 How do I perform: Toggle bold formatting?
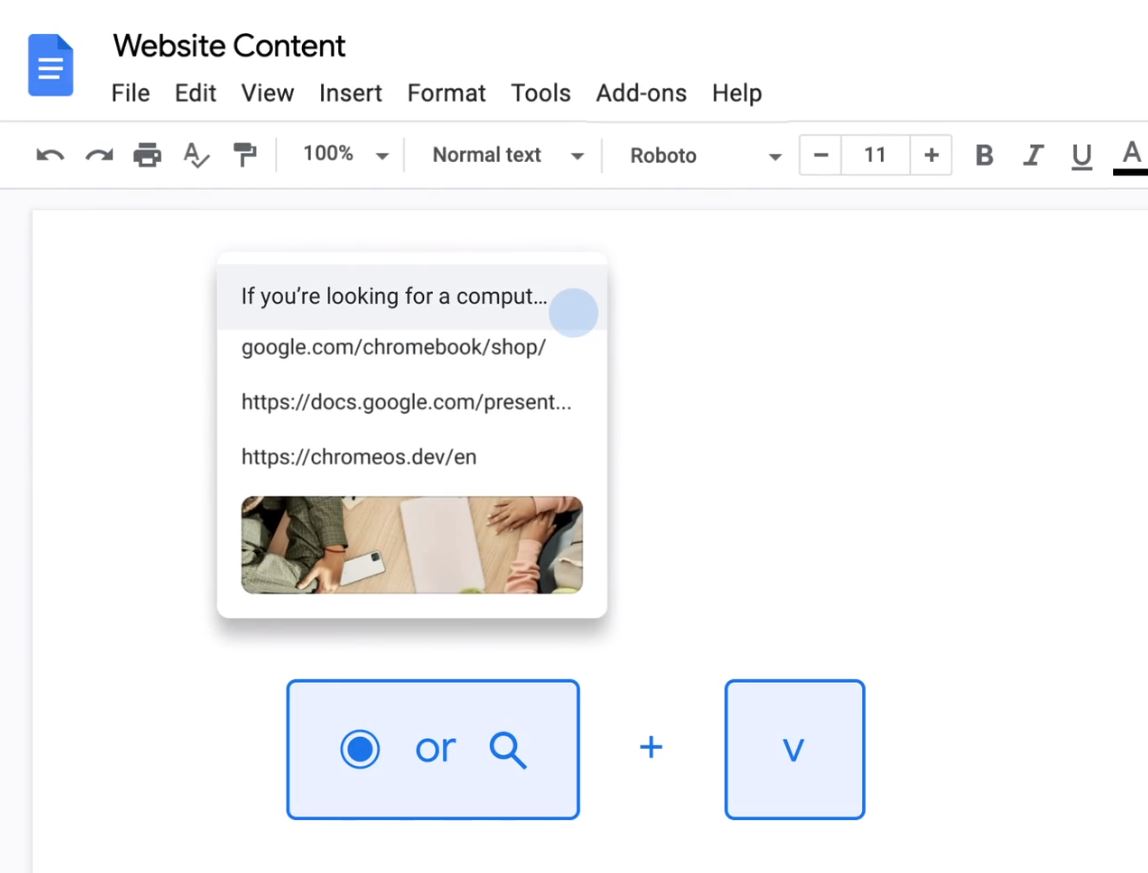[x=984, y=155]
